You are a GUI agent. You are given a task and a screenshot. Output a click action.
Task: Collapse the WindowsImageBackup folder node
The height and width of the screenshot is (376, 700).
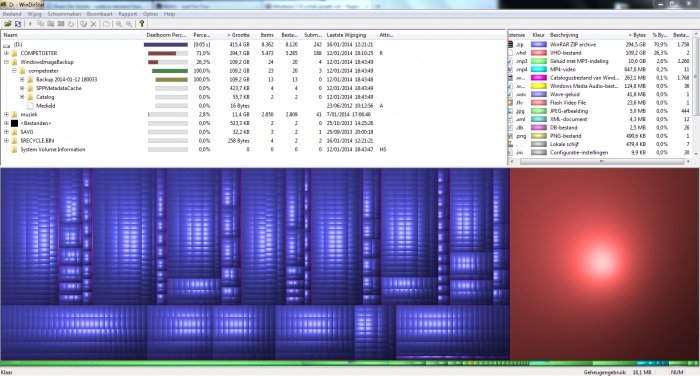(6, 62)
